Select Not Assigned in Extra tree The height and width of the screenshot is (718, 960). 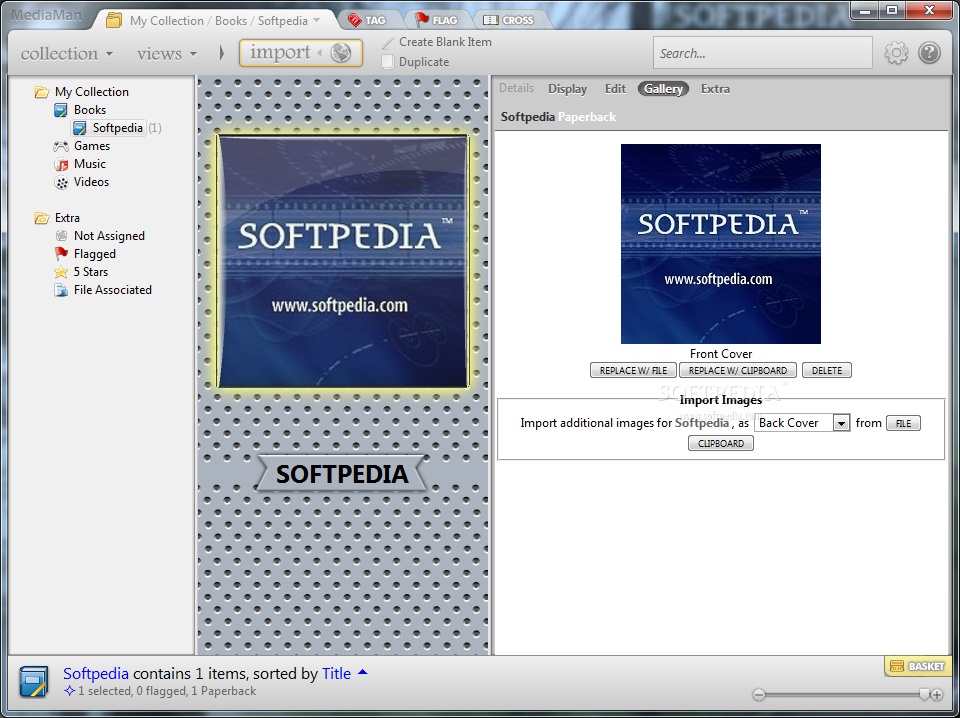click(x=109, y=236)
